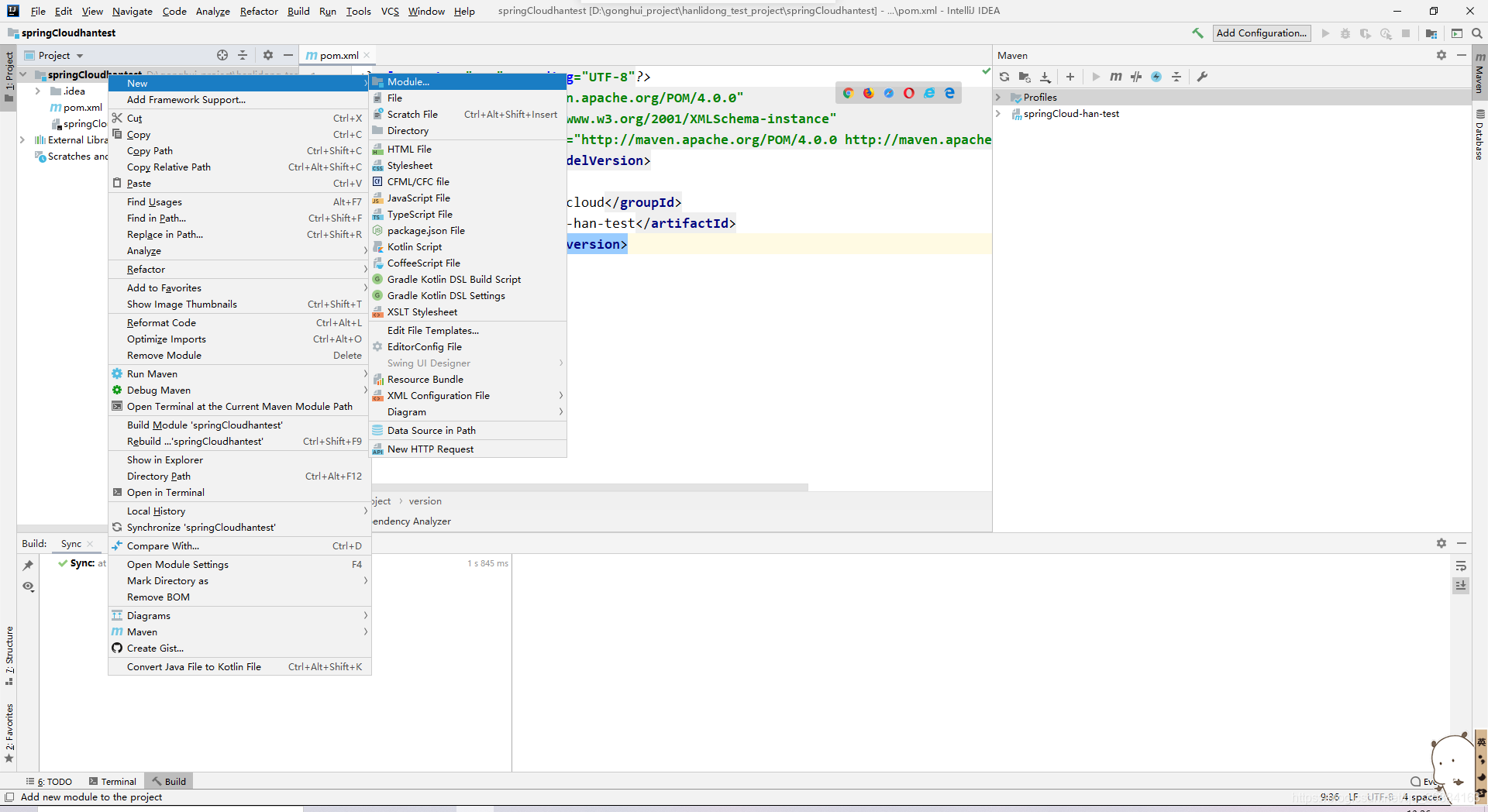The image size is (1488, 812).
Task: Choose Kotlin Script in New submenu
Action: [x=468, y=246]
